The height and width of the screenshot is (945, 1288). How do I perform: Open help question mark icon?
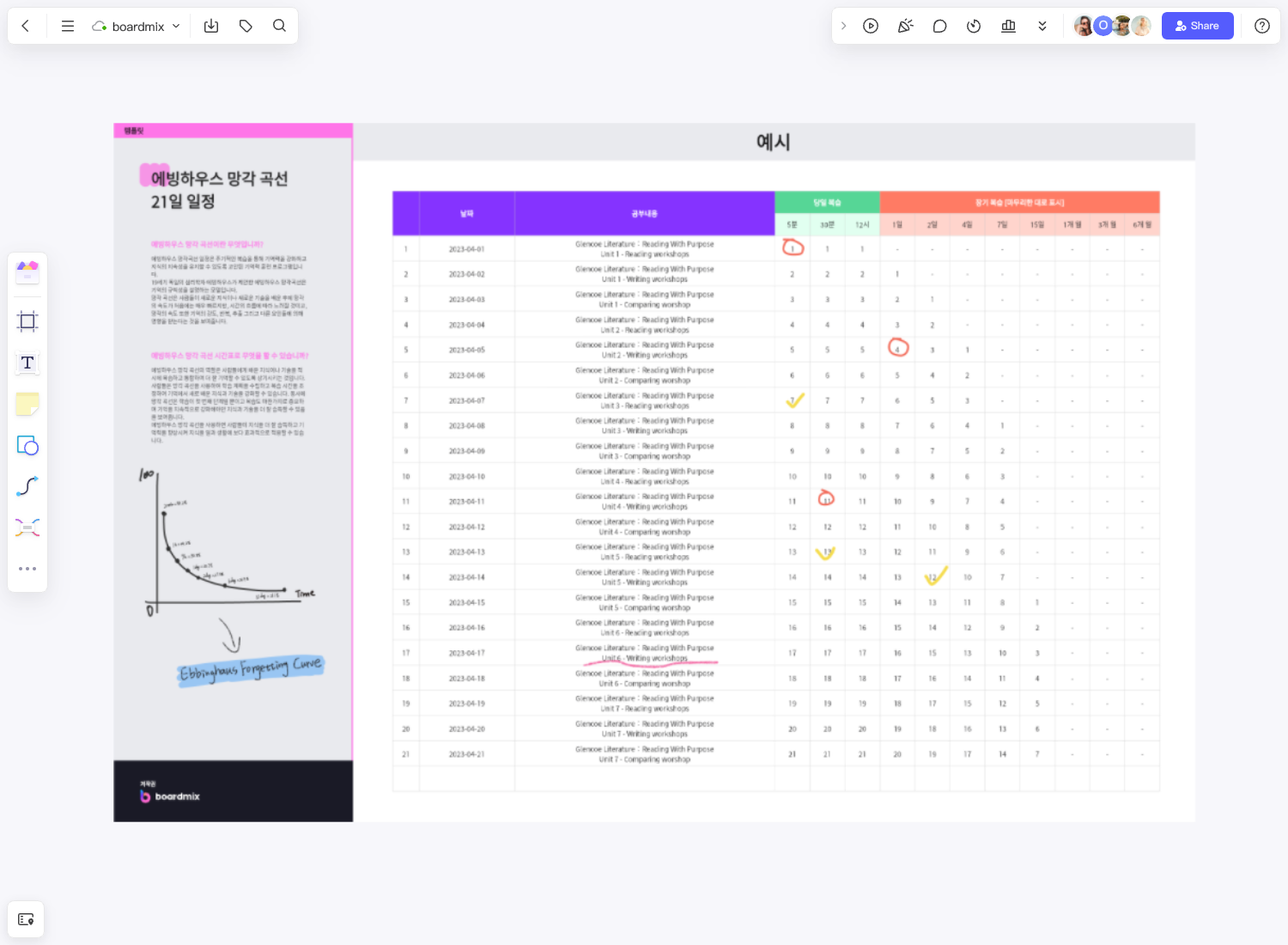[x=1261, y=26]
